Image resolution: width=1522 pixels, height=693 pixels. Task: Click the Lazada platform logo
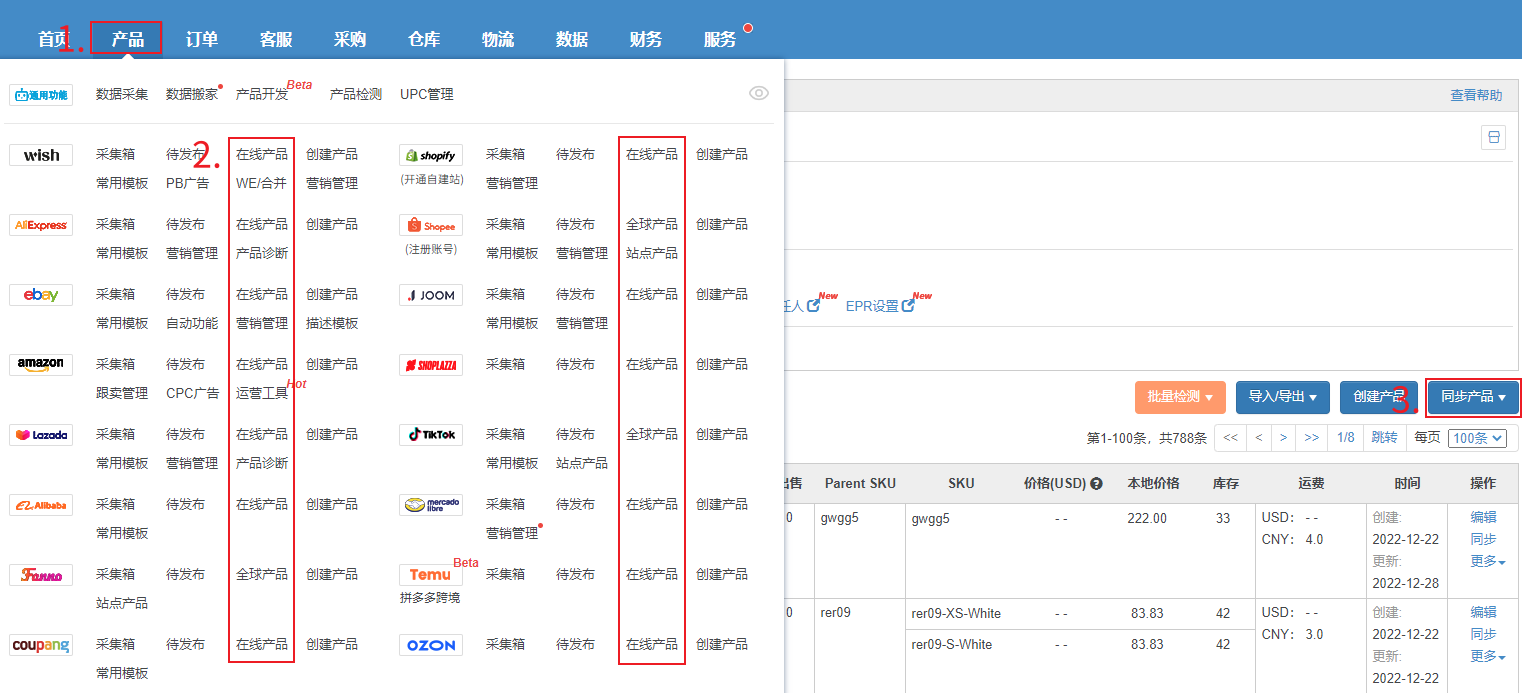41,435
